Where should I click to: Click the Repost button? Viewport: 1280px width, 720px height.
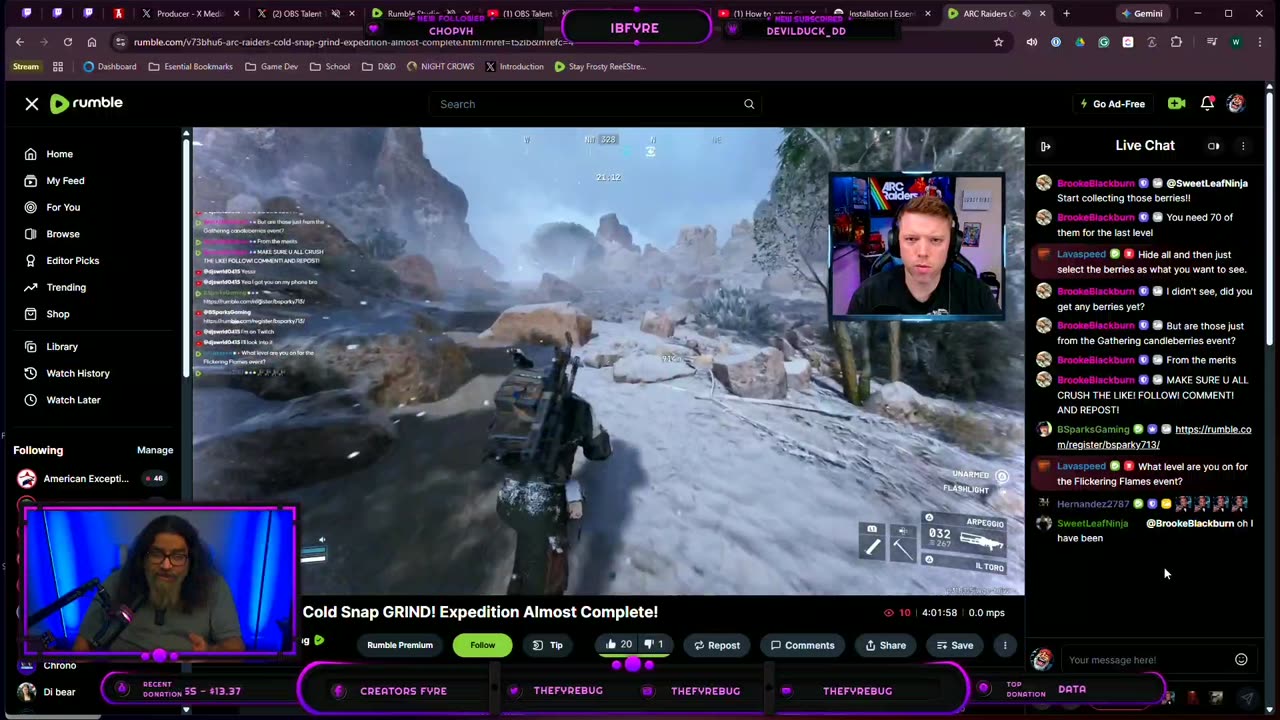point(717,645)
